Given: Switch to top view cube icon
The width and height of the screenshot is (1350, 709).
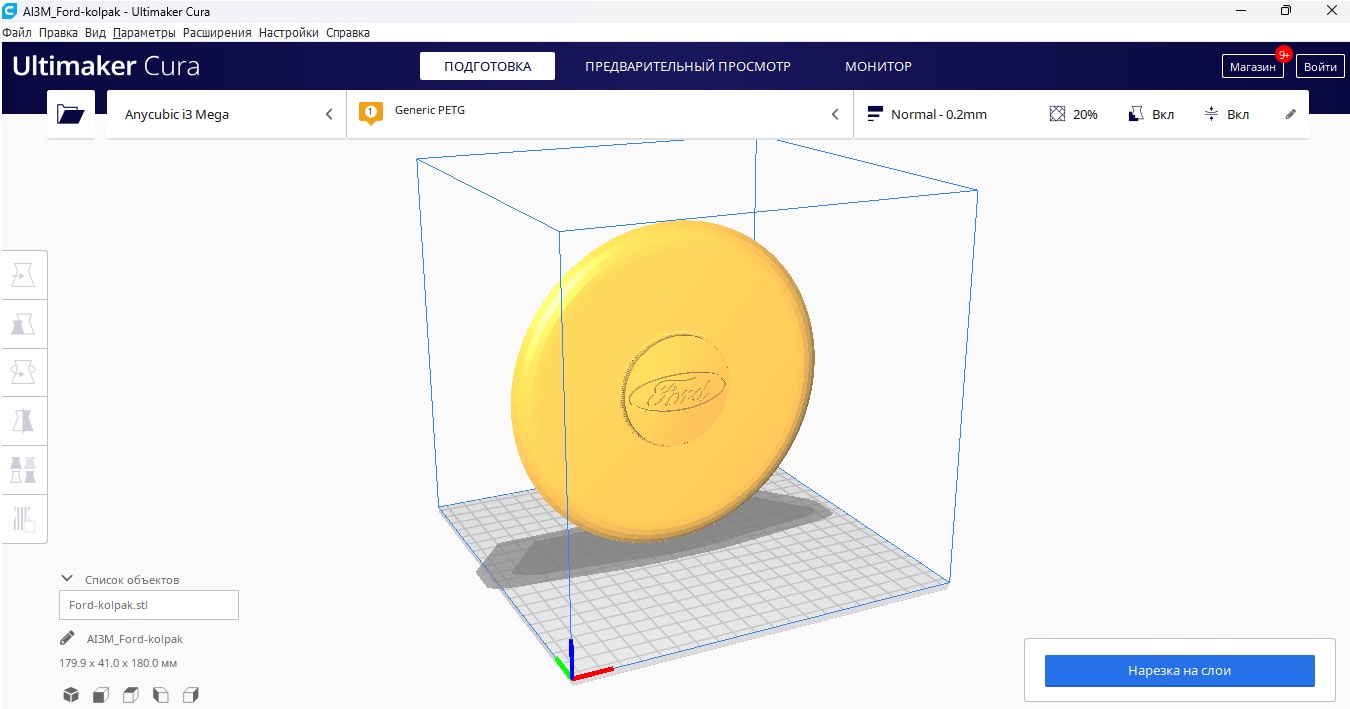Looking at the screenshot, I should tap(131, 694).
